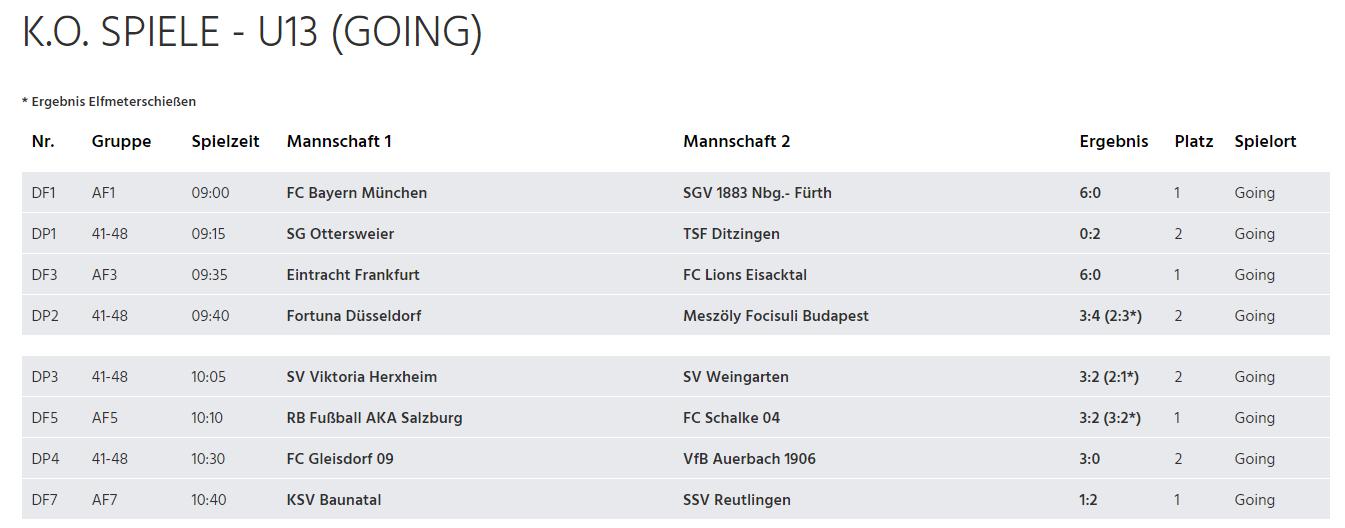The height and width of the screenshot is (528, 1345).
Task: Open Fortuna Düsseldorf team entry
Action: coord(353,316)
